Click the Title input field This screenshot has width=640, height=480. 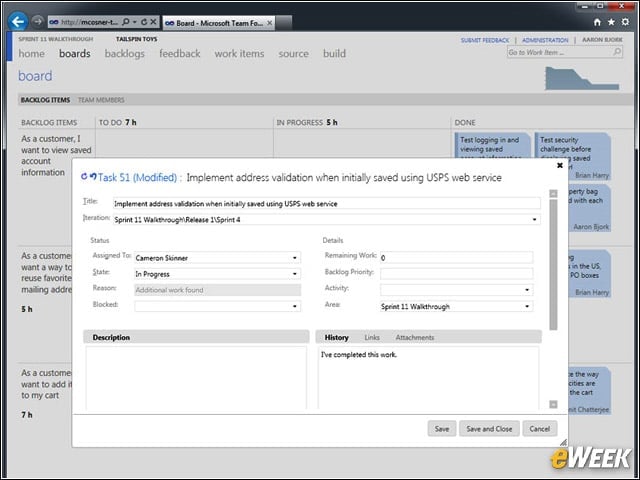(x=327, y=203)
